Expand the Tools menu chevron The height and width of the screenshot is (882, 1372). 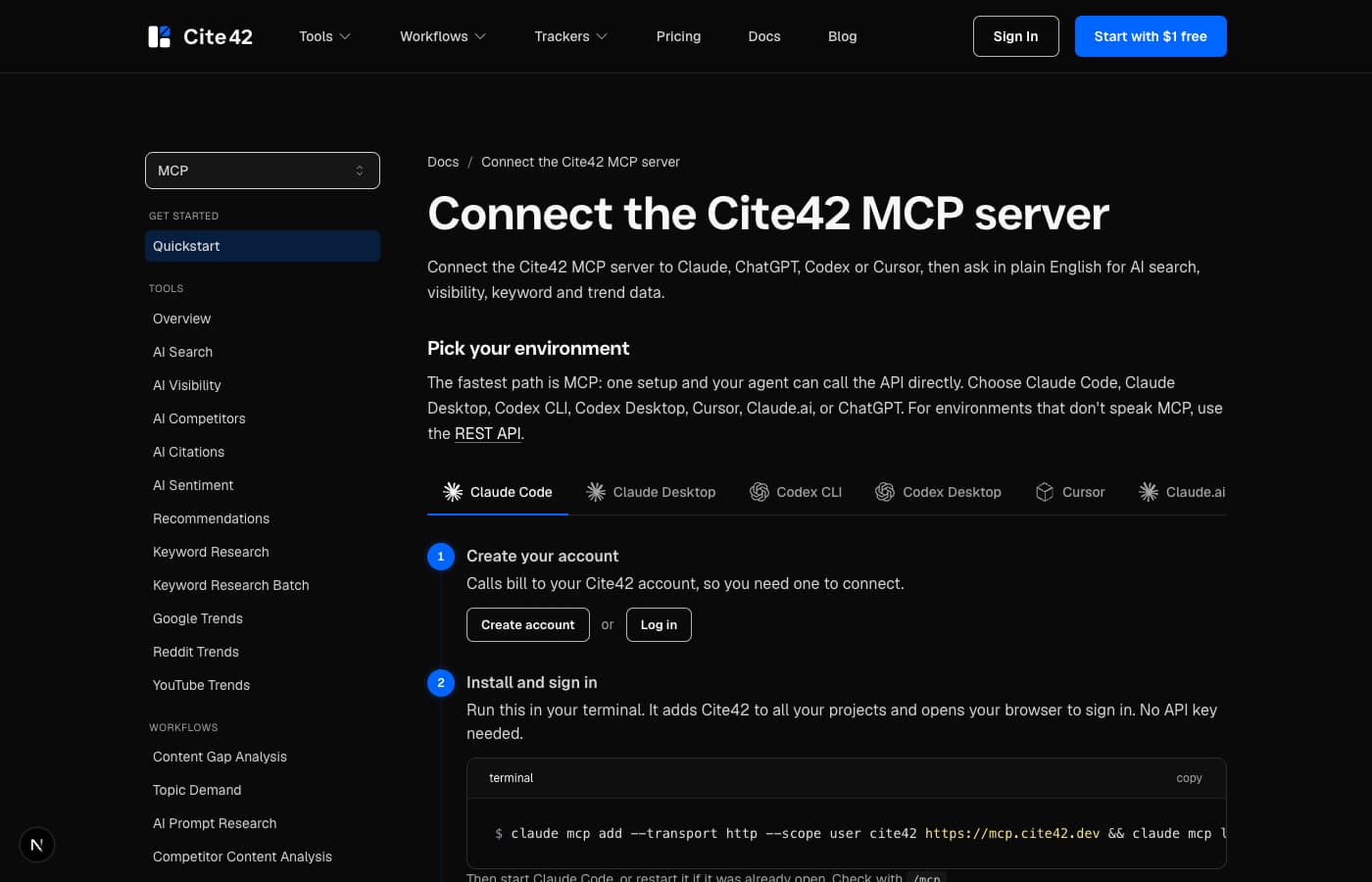pyautogui.click(x=345, y=36)
